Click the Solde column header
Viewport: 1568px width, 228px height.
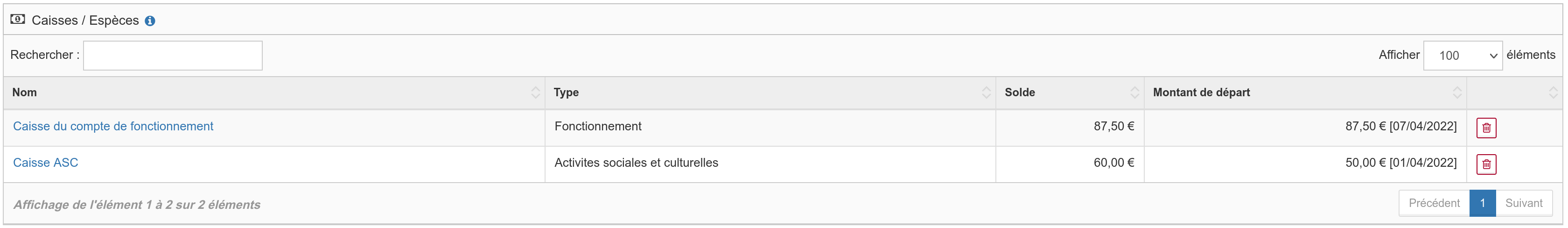1020,93
